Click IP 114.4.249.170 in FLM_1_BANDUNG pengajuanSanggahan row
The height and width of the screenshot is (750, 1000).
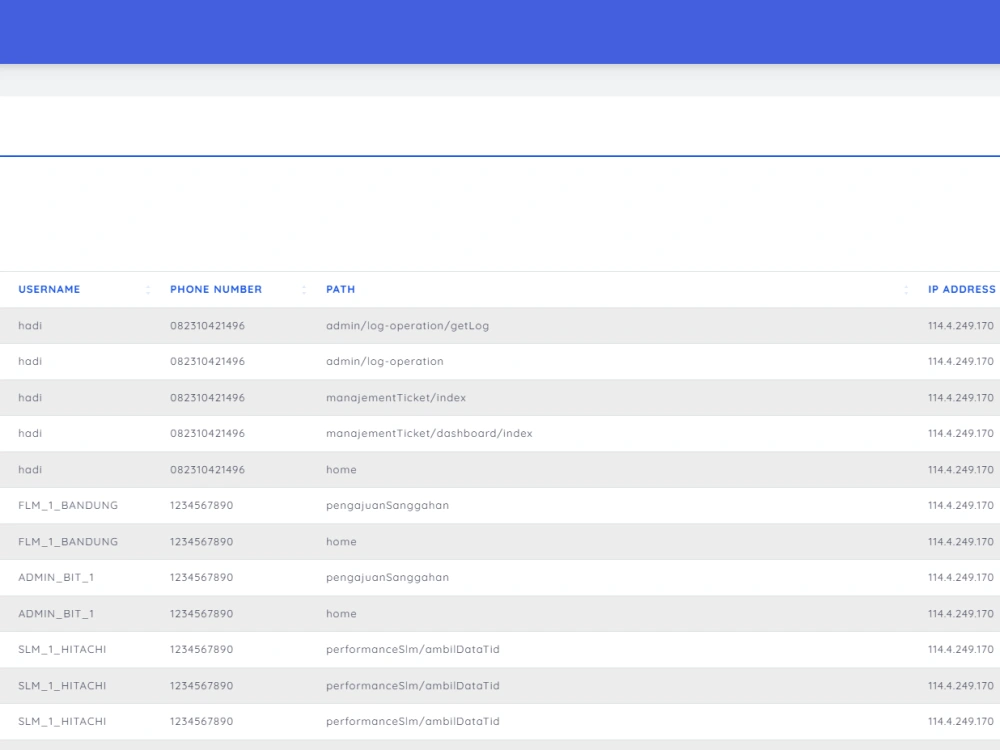click(960, 506)
